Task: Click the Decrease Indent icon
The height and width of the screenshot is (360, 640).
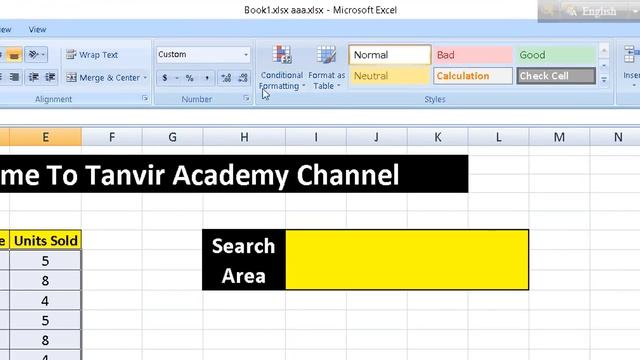Action: coord(33,77)
